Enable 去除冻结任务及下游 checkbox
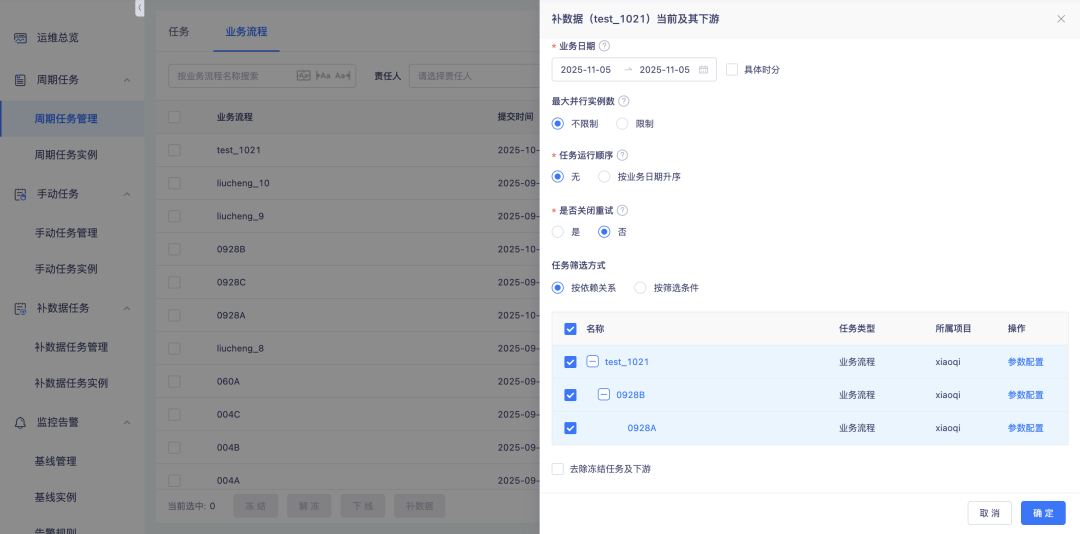 [558, 469]
